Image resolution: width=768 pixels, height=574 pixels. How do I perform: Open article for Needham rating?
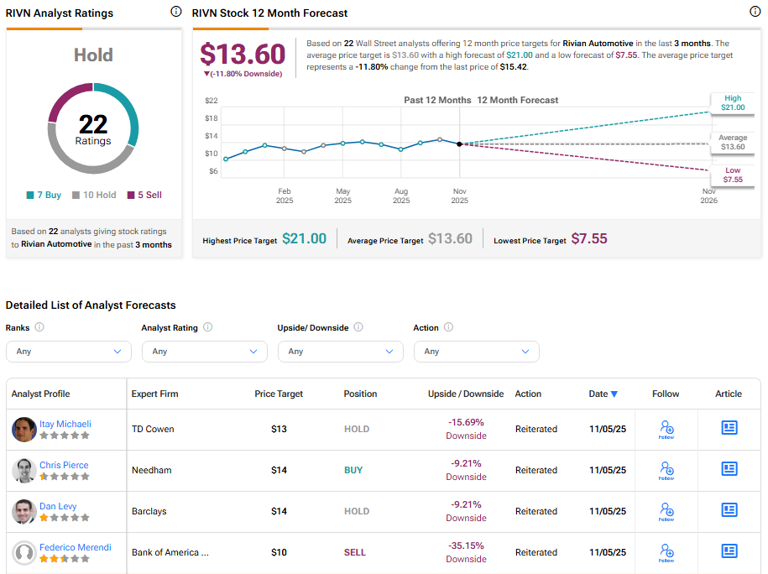(729, 469)
